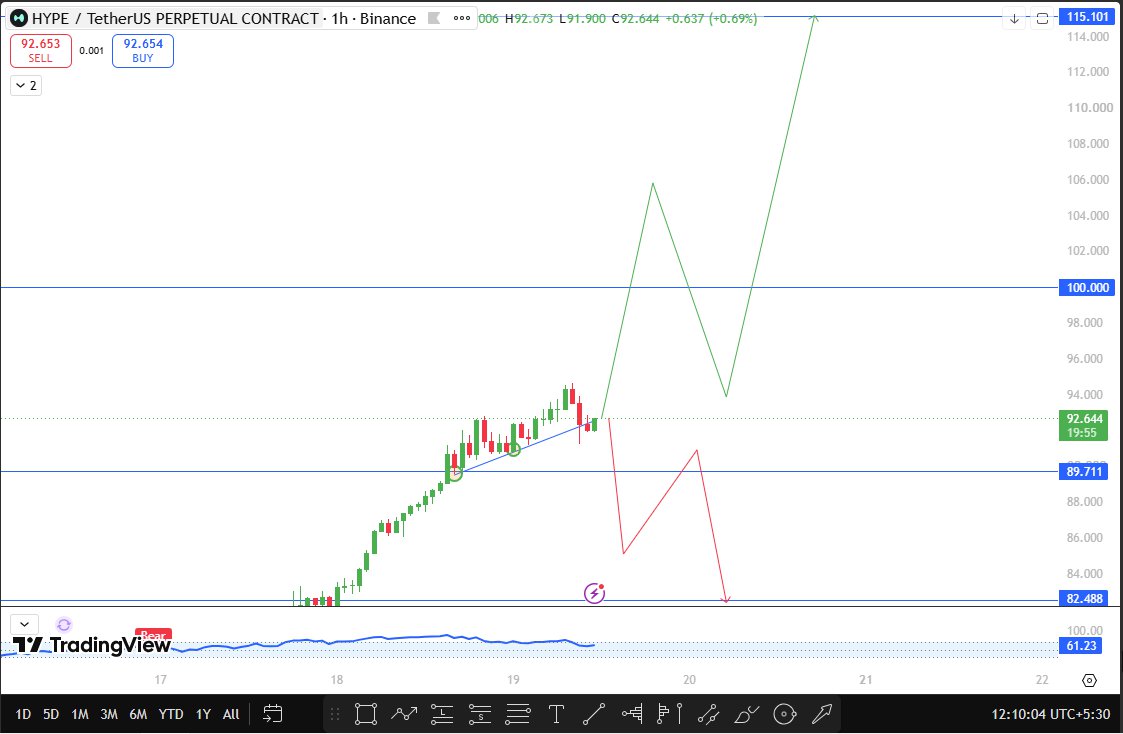Image resolution: width=1123 pixels, height=734 pixels.
Task: Select the Rectangle drawing tool
Action: point(366,714)
